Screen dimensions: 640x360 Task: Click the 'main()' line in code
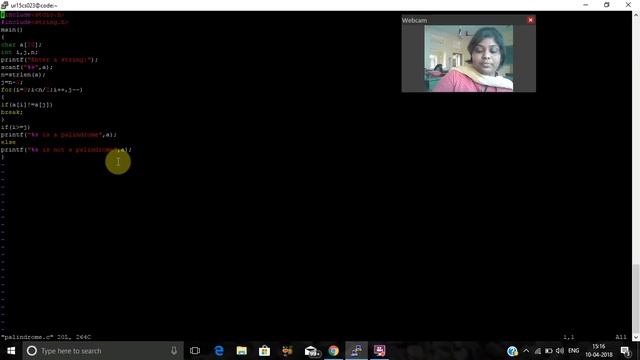tap(12, 30)
